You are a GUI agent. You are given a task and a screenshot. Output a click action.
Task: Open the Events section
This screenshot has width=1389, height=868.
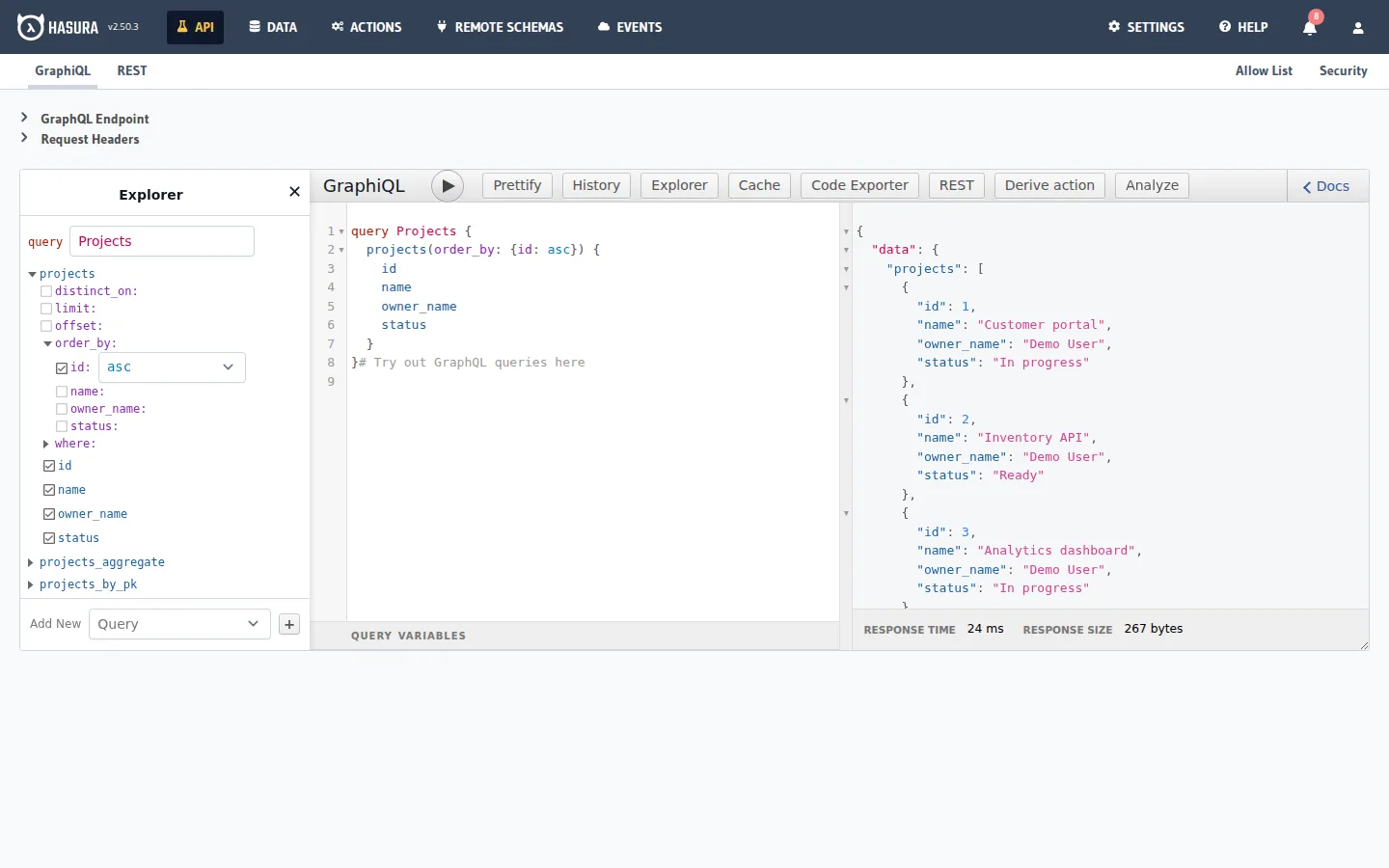coord(630,27)
